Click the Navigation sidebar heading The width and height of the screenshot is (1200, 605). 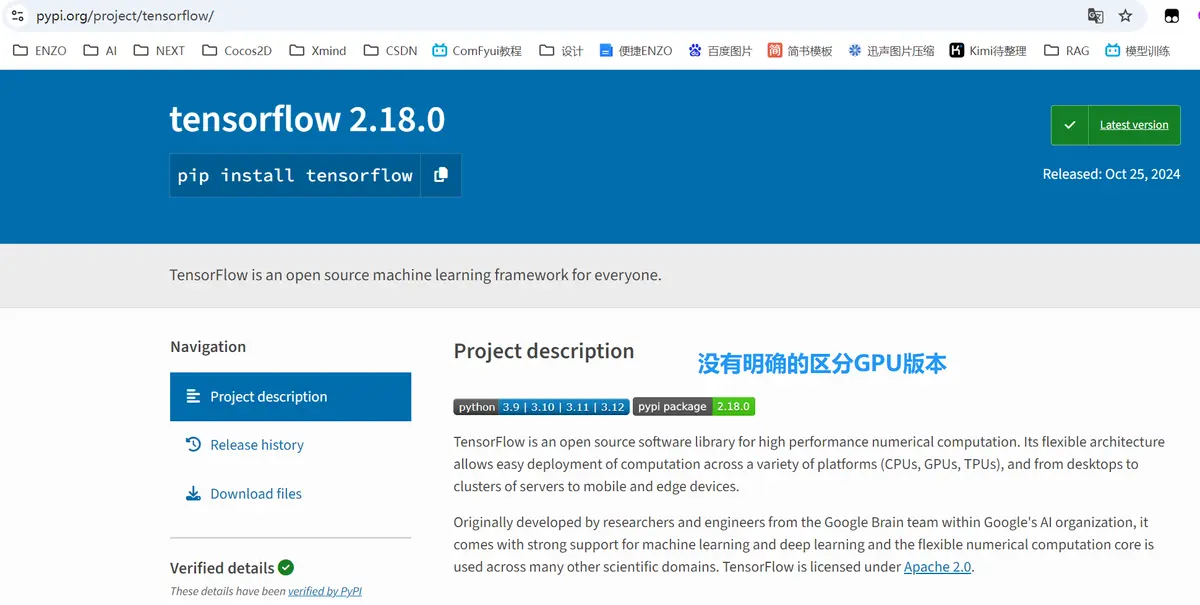tap(208, 347)
